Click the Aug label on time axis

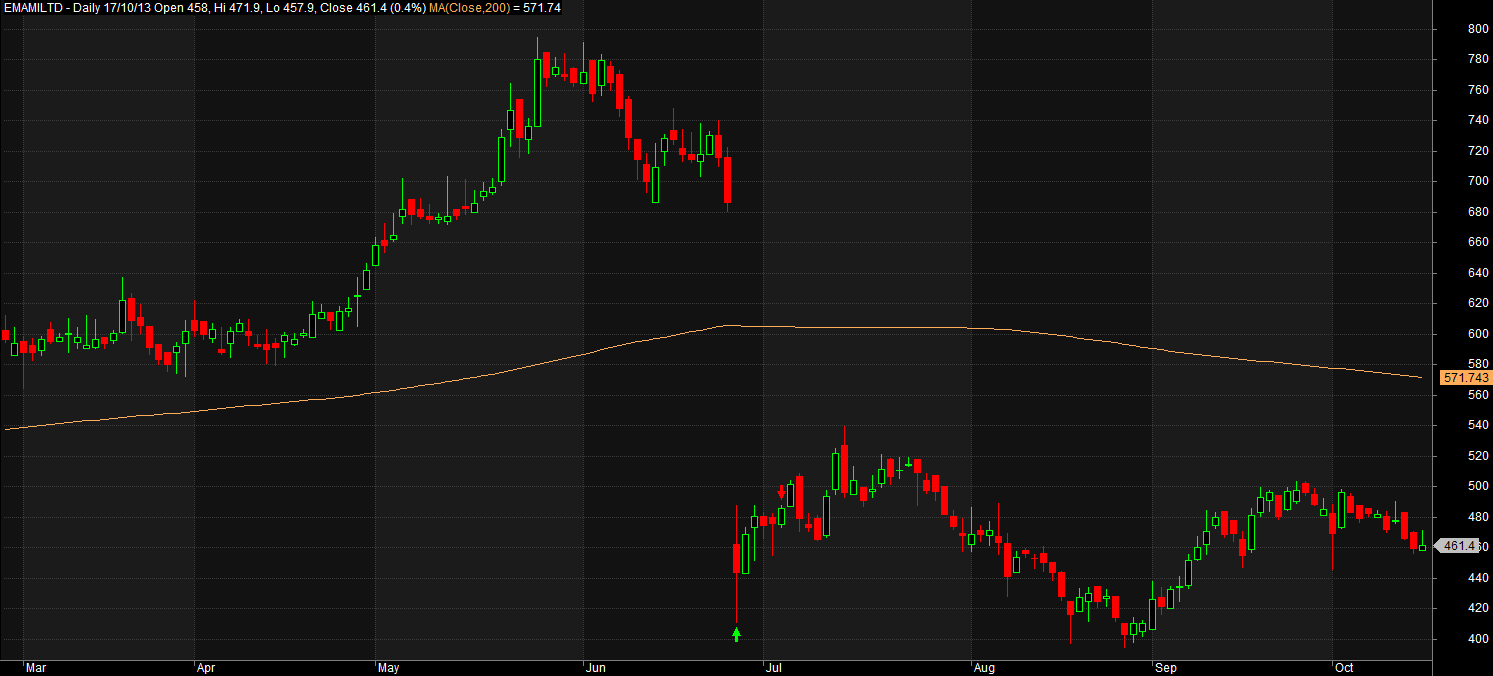coord(984,666)
